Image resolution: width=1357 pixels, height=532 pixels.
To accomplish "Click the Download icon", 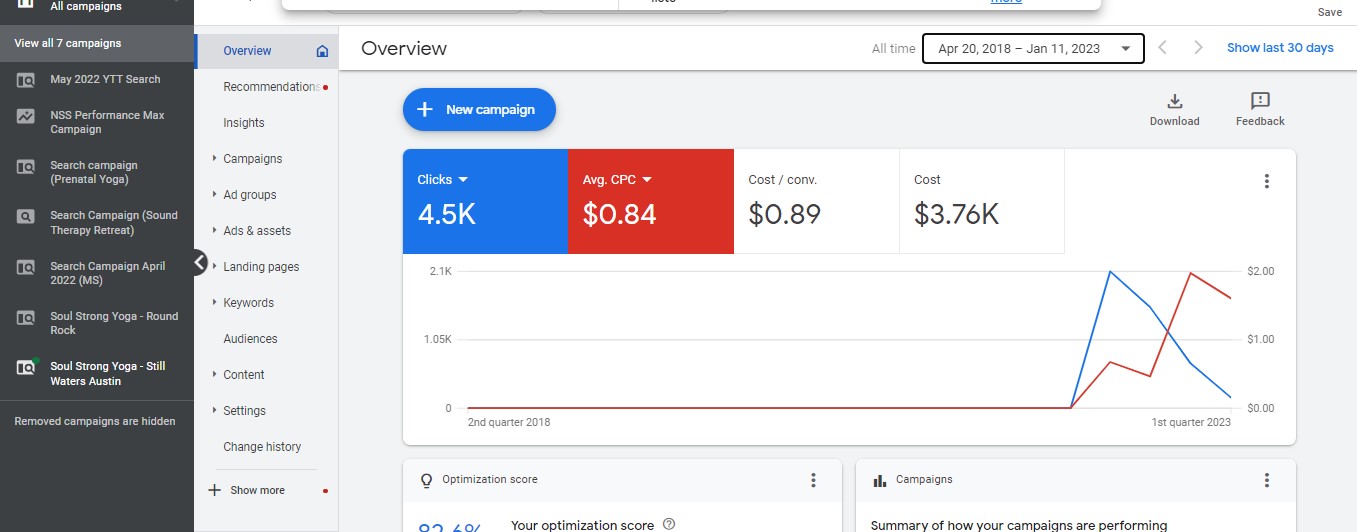I will pyautogui.click(x=1175, y=101).
